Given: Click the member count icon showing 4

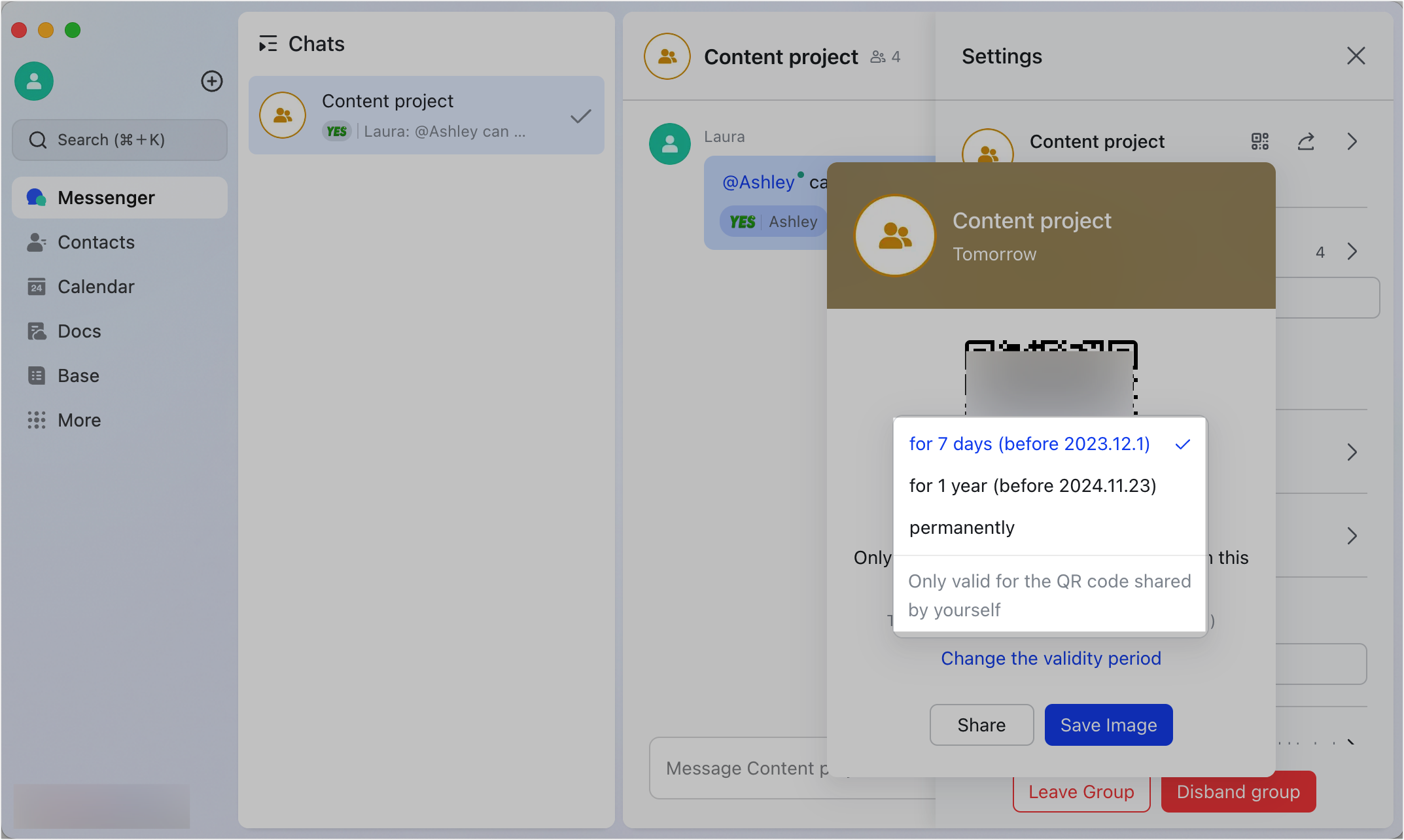Looking at the screenshot, I should pyautogui.click(x=885, y=57).
